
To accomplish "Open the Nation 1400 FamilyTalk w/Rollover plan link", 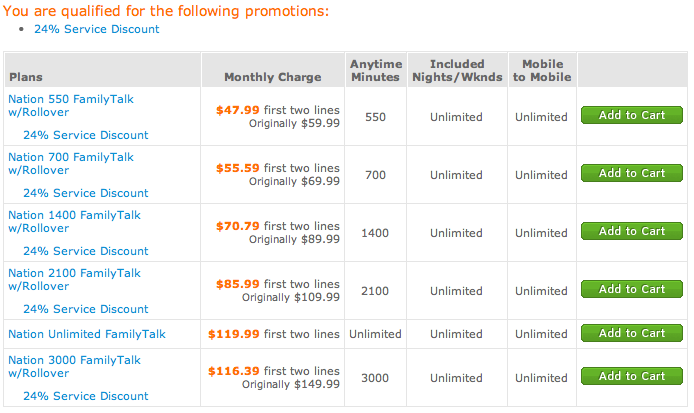I will [74, 222].
